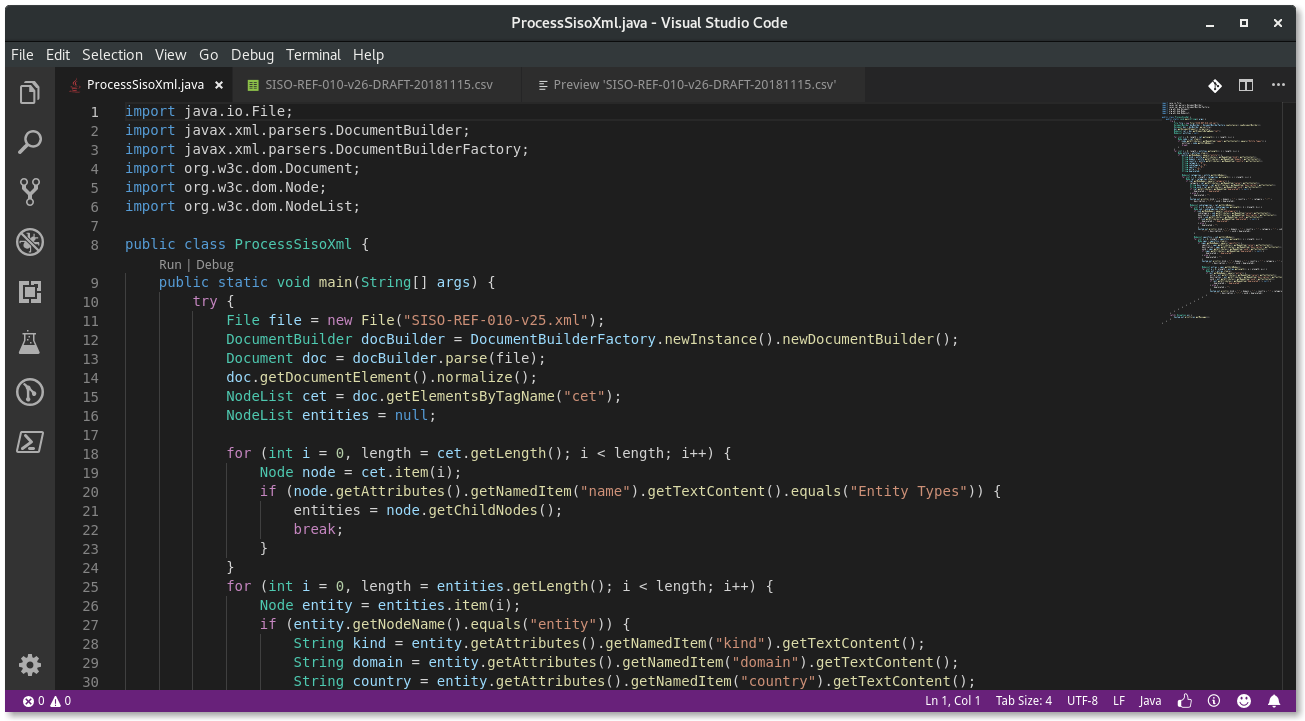Image resolution: width=1305 pixels, height=721 pixels.
Task: Open the editor More Actions ellipsis
Action: [x=1278, y=86]
